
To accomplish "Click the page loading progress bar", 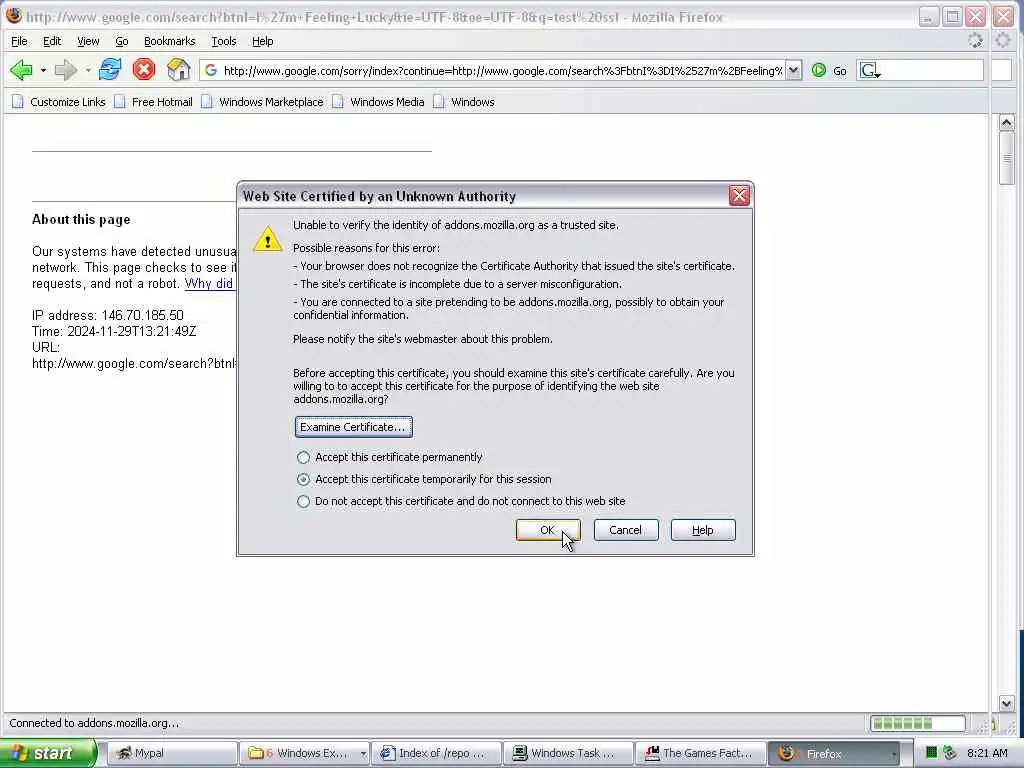I will [x=918, y=723].
